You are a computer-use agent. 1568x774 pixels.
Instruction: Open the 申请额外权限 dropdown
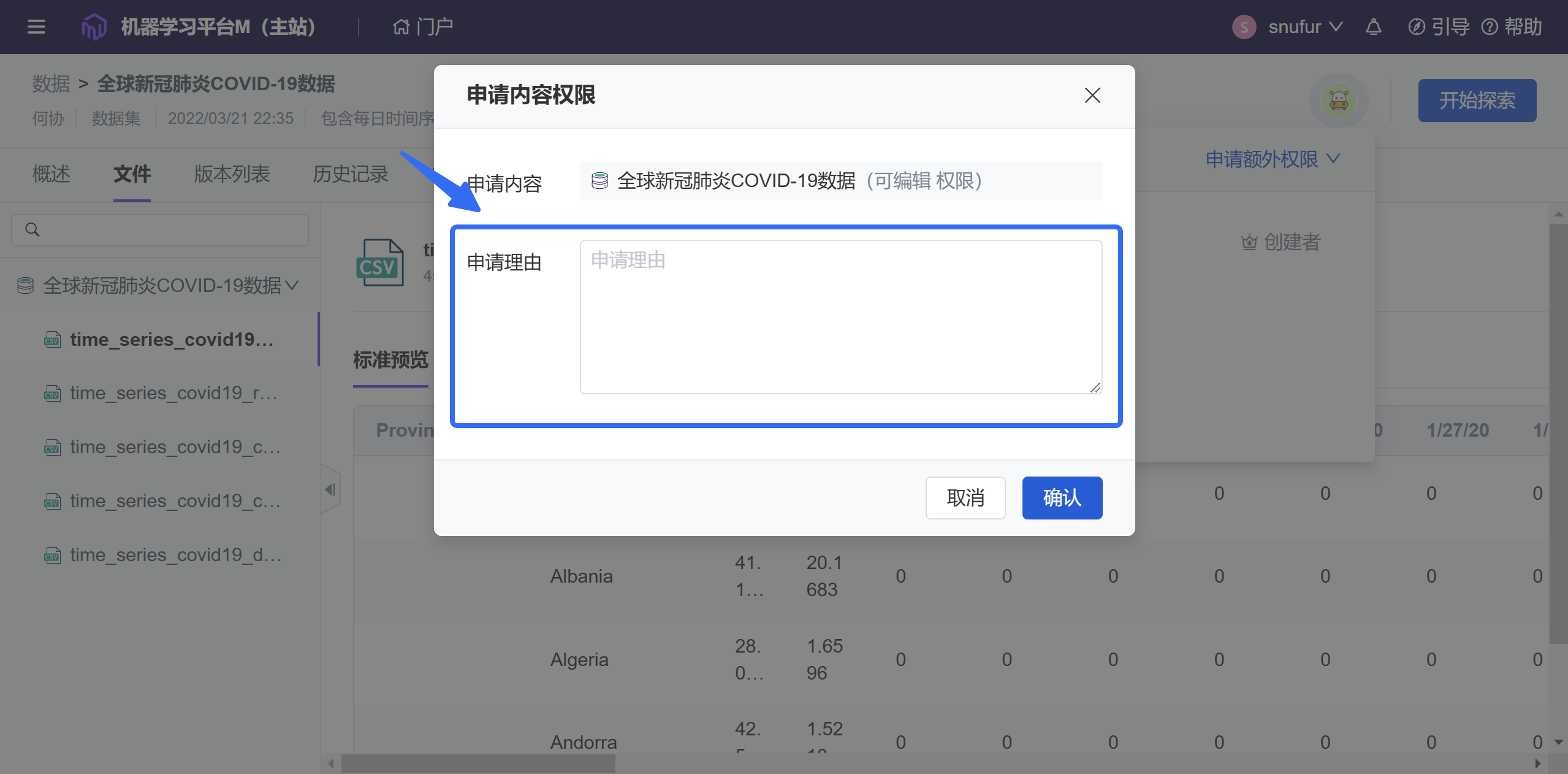pyautogui.click(x=1272, y=159)
